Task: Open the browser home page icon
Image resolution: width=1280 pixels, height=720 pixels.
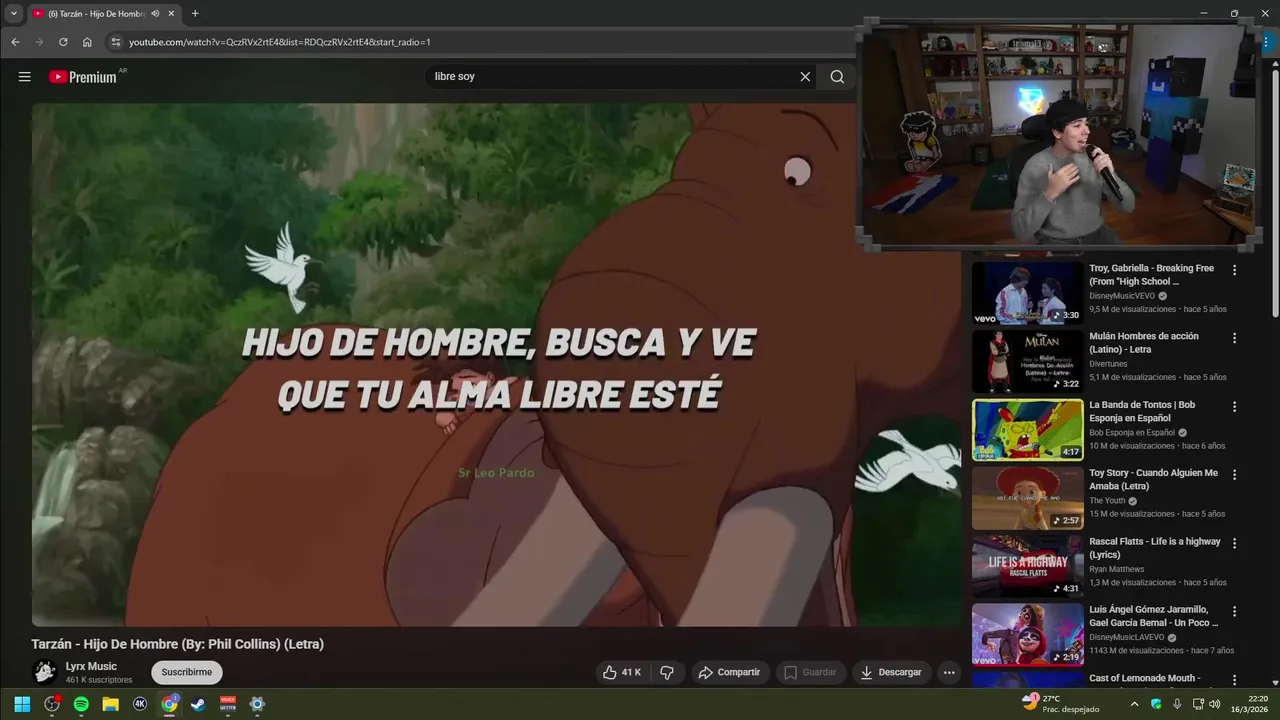Action: tap(87, 42)
